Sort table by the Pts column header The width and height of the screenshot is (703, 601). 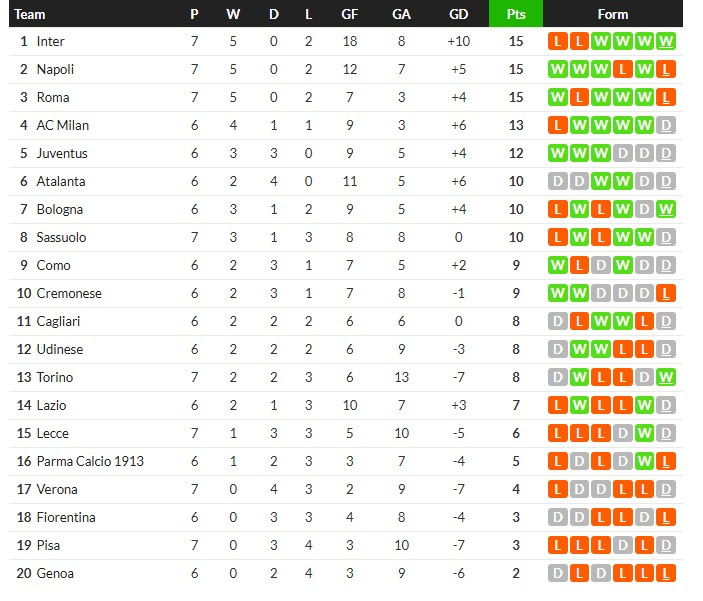pos(516,14)
